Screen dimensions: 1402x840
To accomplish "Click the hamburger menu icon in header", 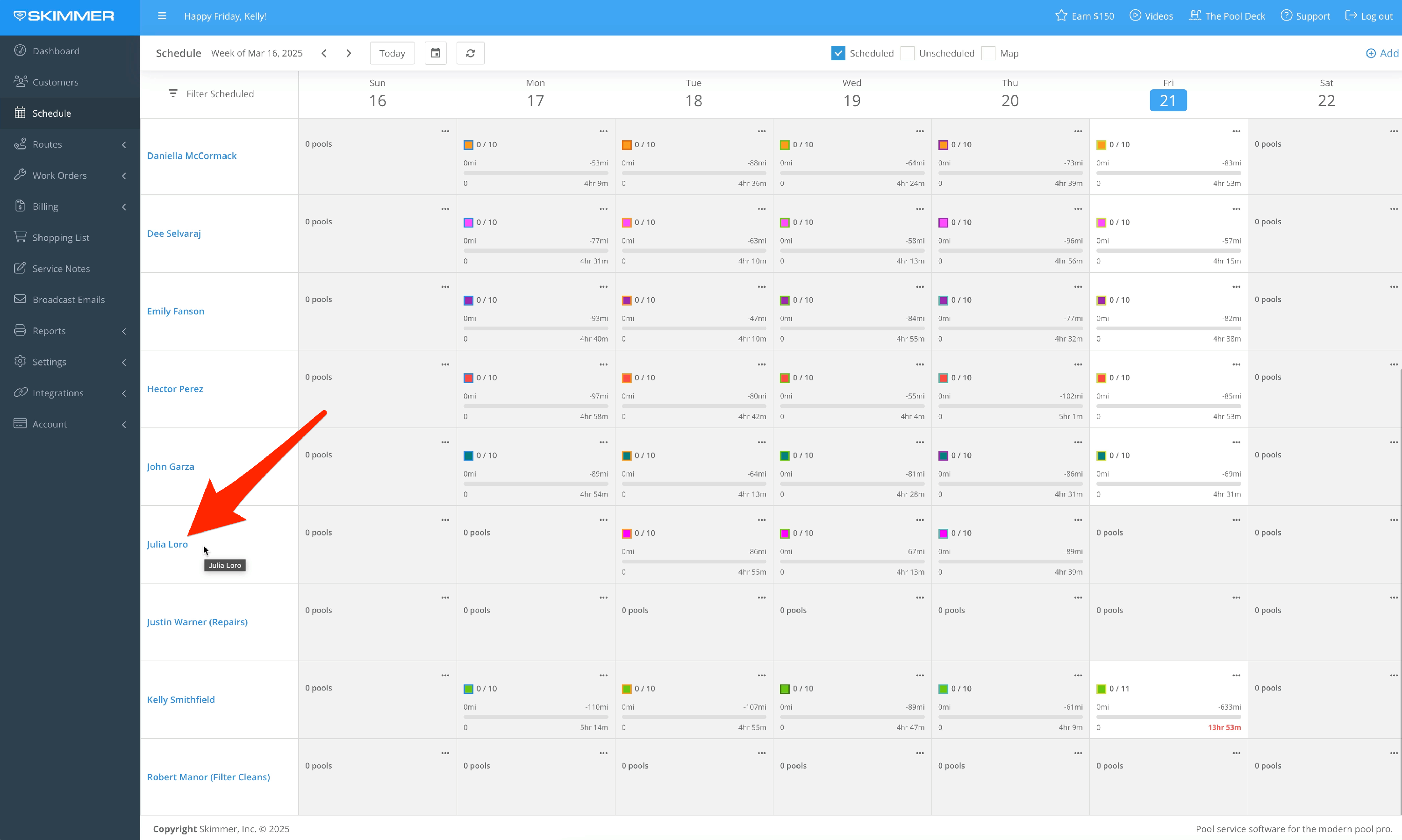I will tap(162, 16).
